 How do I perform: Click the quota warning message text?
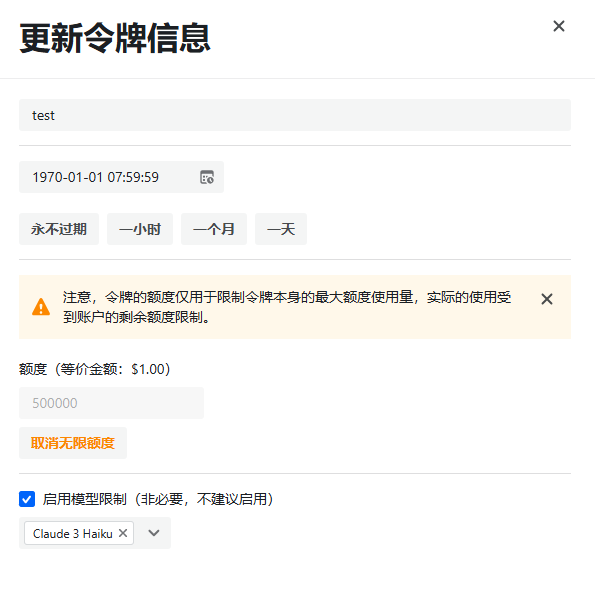[x=287, y=307]
